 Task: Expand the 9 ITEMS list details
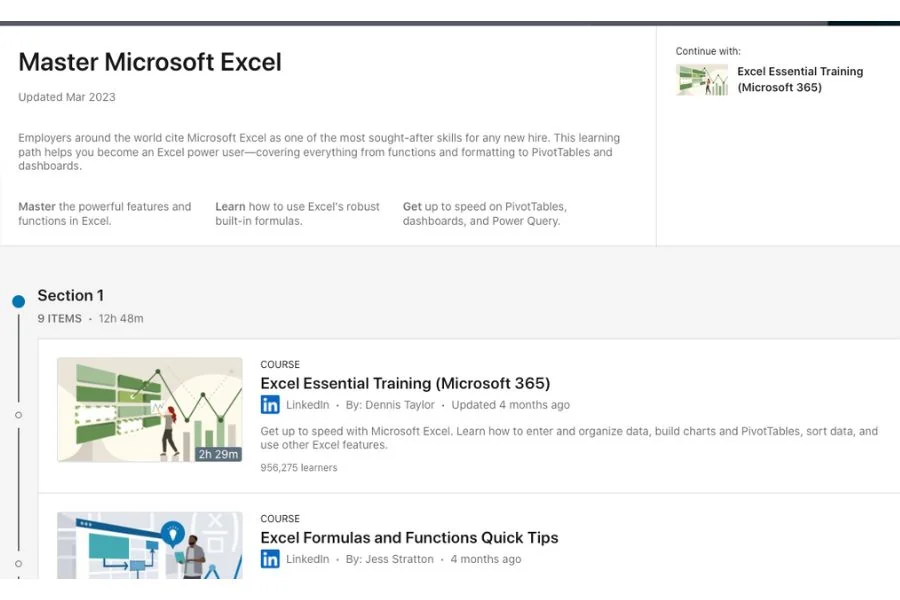tap(59, 318)
